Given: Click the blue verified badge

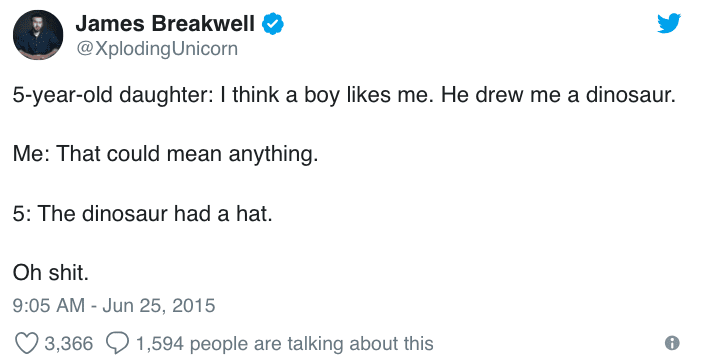Looking at the screenshot, I should click(x=272, y=24).
